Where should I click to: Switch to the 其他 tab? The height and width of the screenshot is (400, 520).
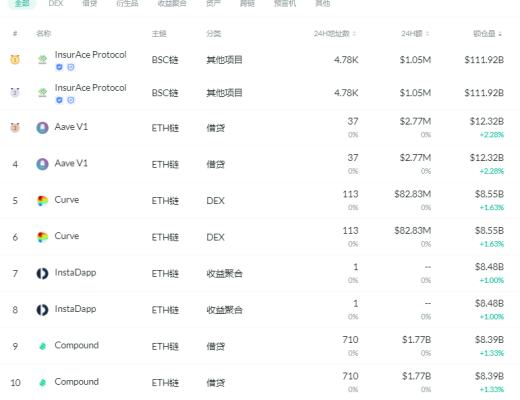coord(323,3)
